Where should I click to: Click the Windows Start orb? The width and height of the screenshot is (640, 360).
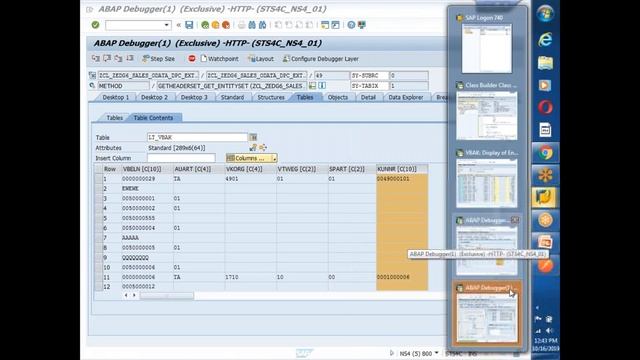point(545,13)
